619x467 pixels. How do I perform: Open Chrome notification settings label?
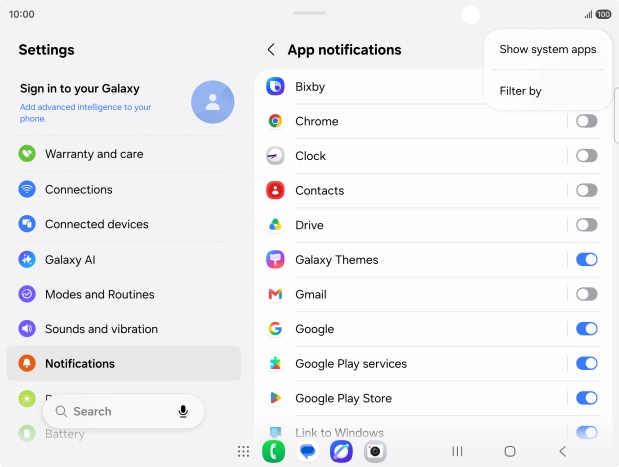pyautogui.click(x=317, y=121)
